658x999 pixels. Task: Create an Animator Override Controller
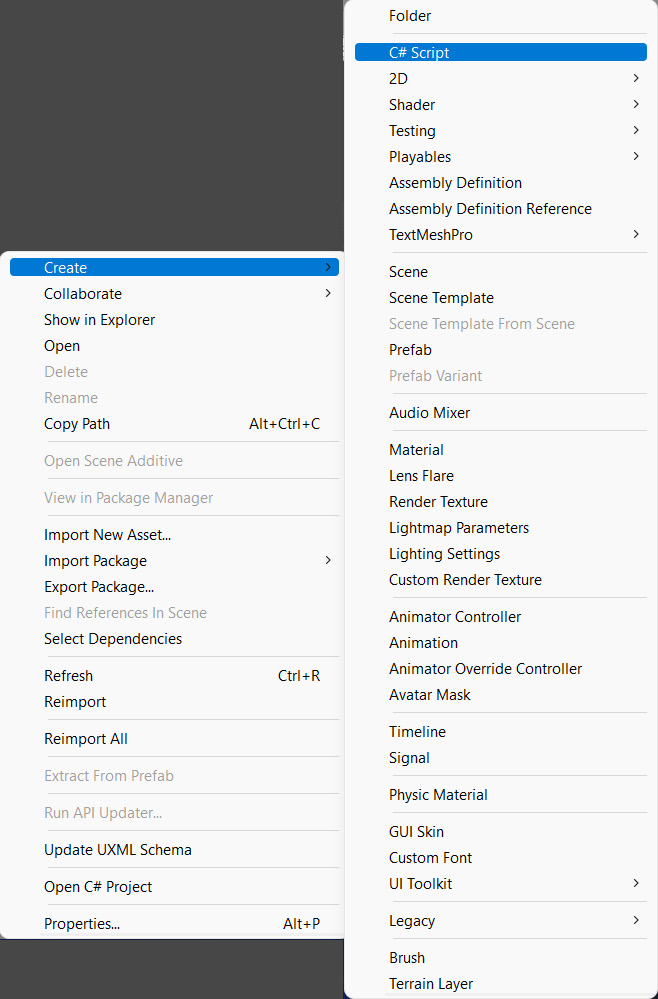(x=501, y=668)
